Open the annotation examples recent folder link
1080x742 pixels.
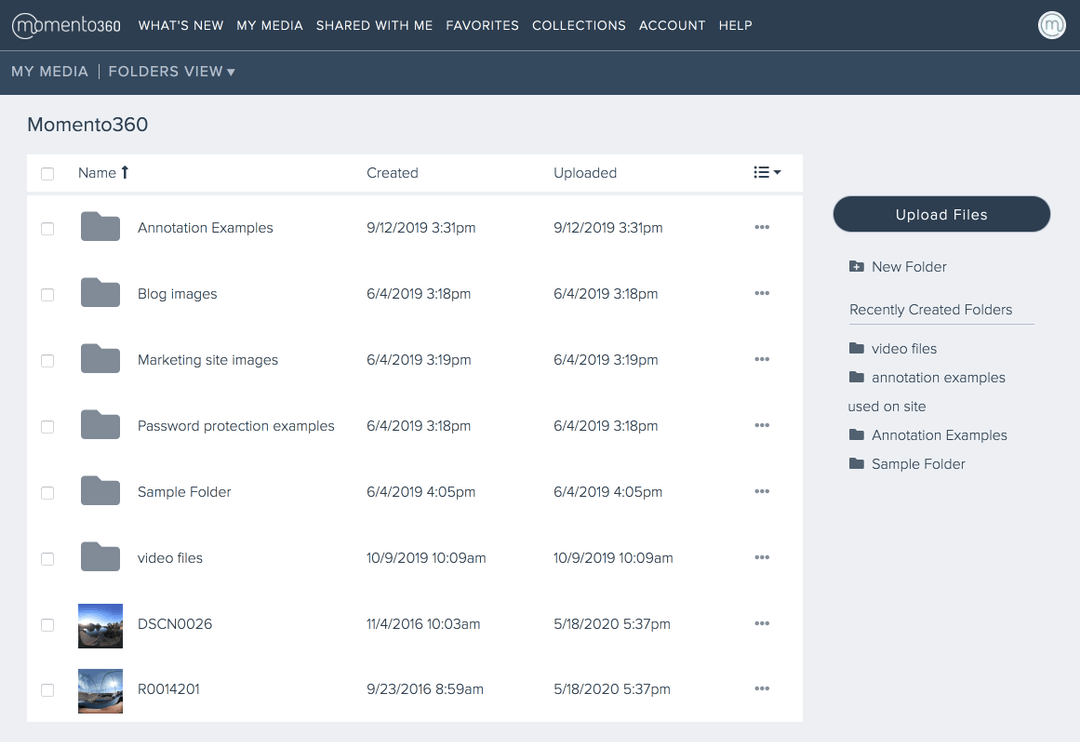pos(937,377)
